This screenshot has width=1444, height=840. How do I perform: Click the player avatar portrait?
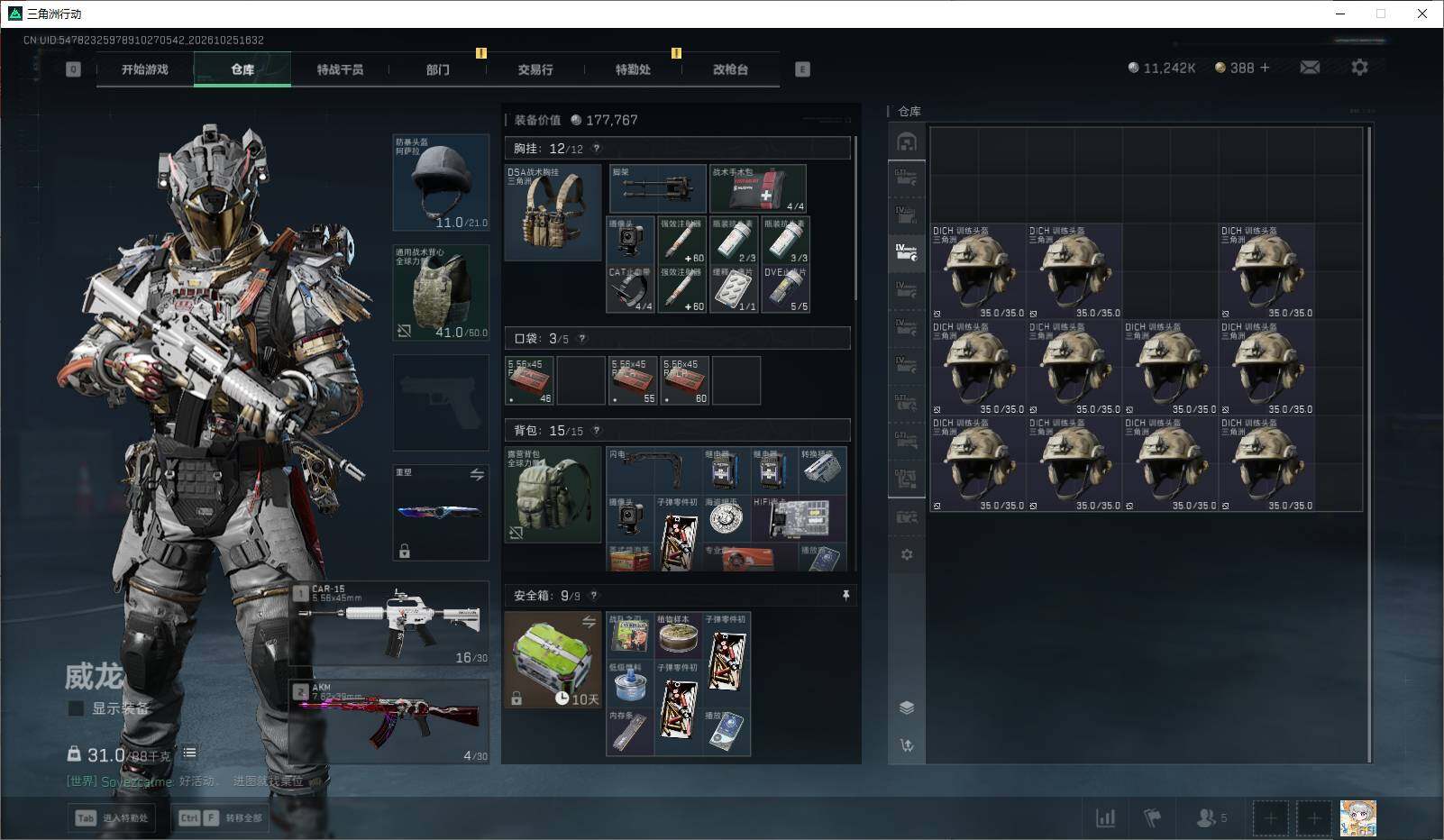(x=1358, y=818)
